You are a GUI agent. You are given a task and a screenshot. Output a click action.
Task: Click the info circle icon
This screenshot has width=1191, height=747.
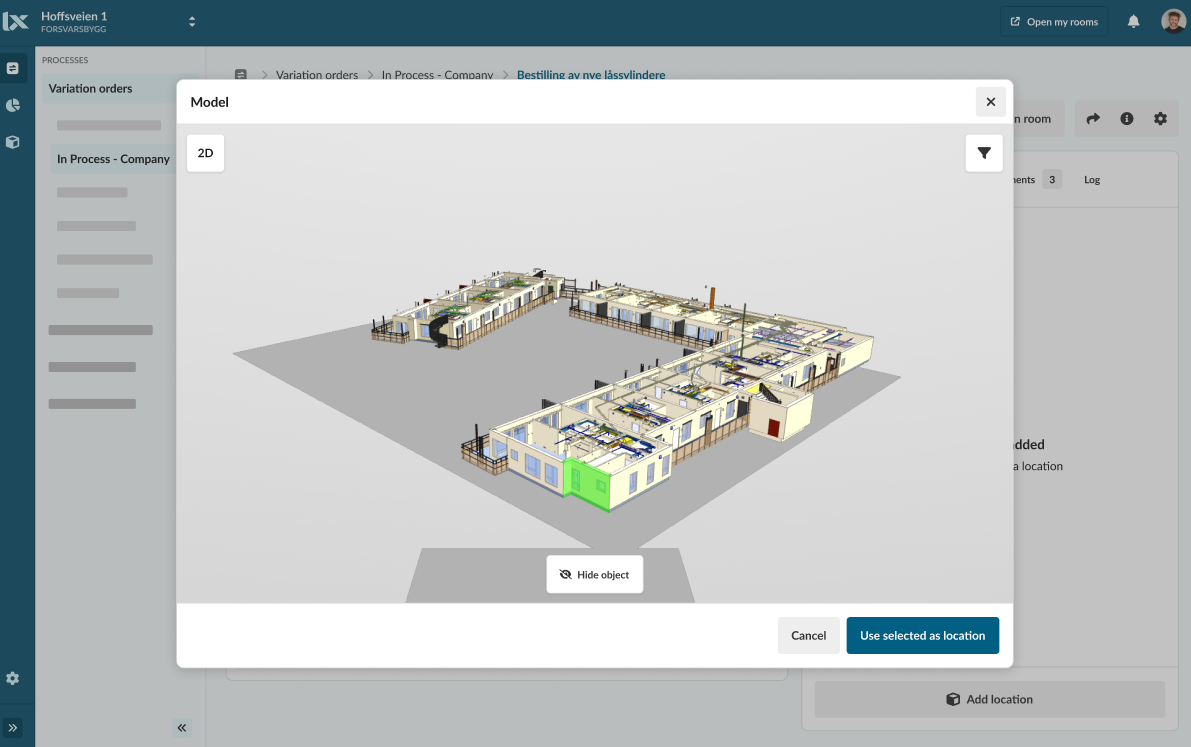click(x=1127, y=119)
